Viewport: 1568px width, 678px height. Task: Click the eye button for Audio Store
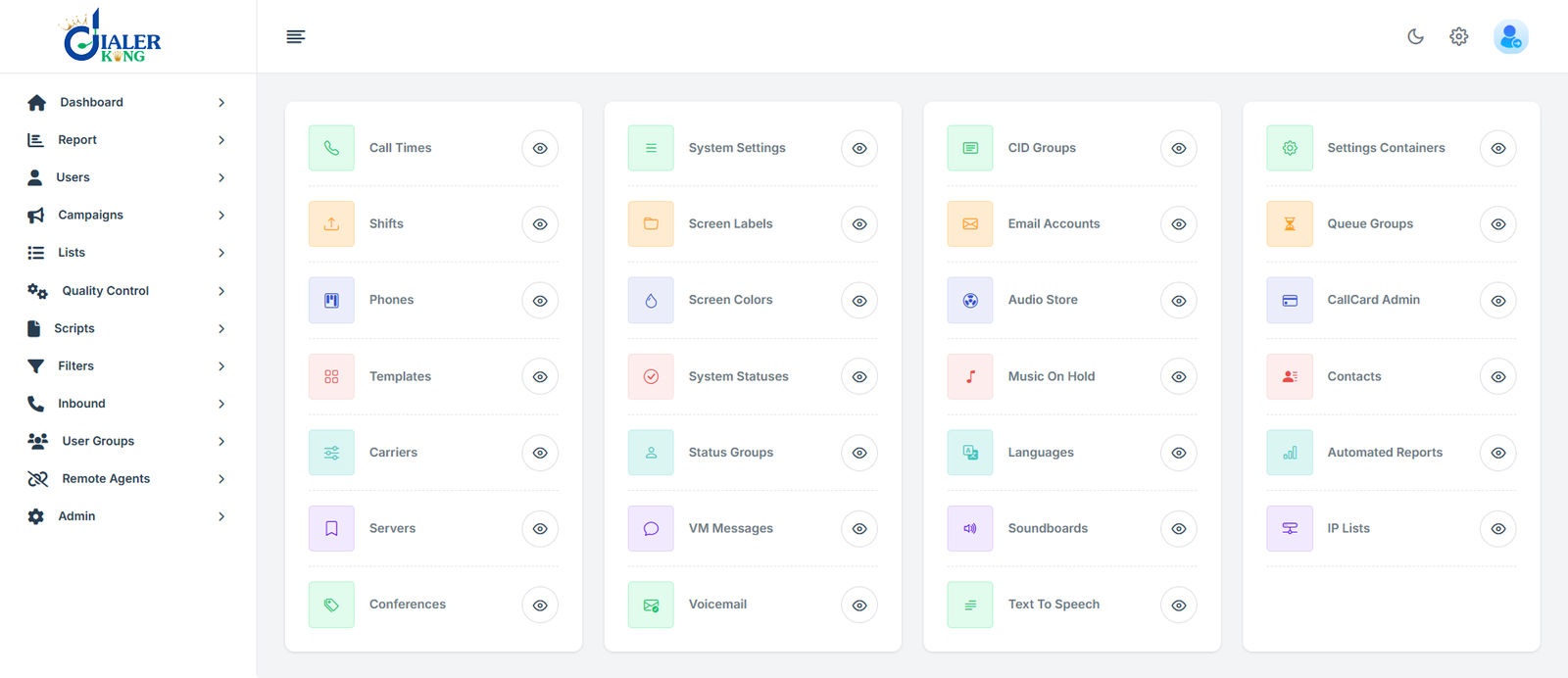click(x=1179, y=301)
